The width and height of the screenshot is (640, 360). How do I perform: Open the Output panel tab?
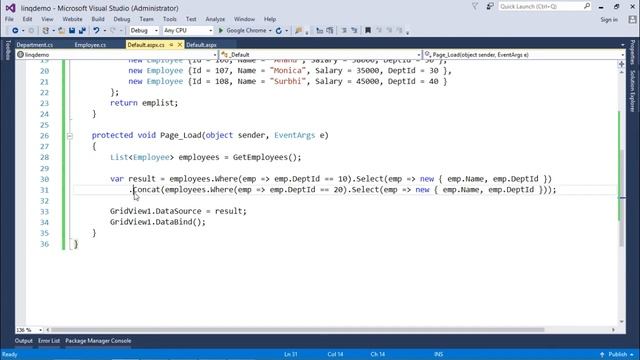[24, 341]
